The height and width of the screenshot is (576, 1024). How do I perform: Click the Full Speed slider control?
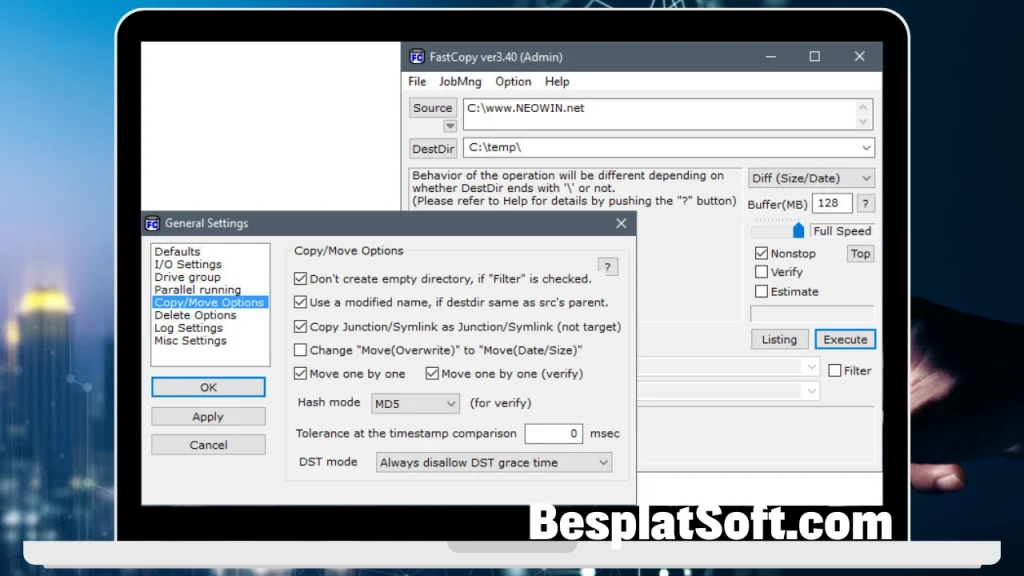point(800,229)
